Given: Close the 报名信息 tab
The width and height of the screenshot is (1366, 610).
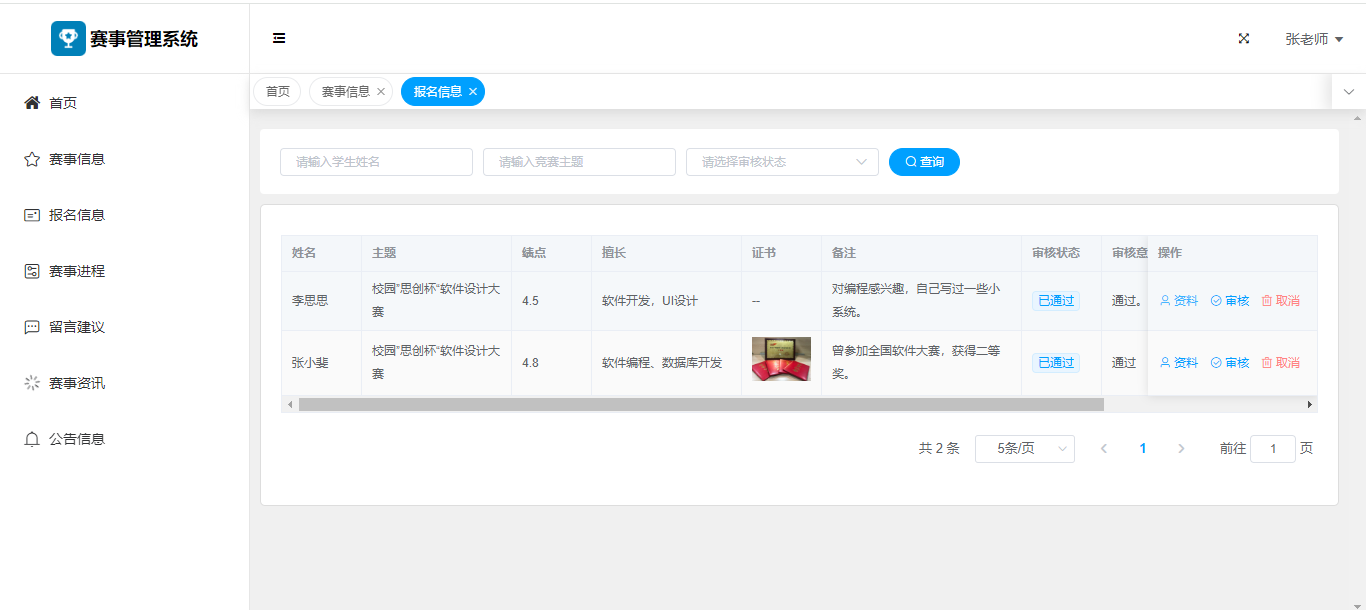Looking at the screenshot, I should click(473, 92).
